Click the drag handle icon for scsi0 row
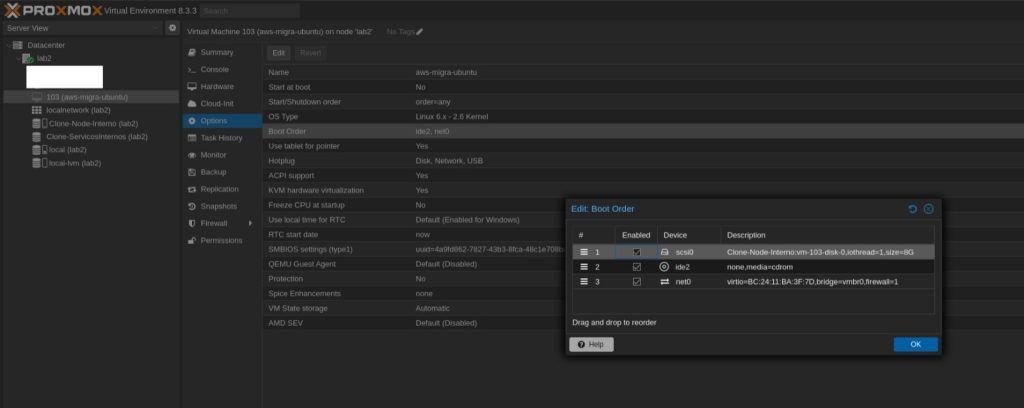 pyautogui.click(x=584, y=252)
